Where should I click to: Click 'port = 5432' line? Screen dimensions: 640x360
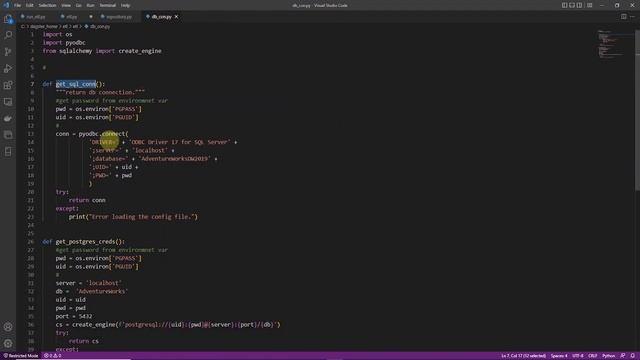point(74,316)
